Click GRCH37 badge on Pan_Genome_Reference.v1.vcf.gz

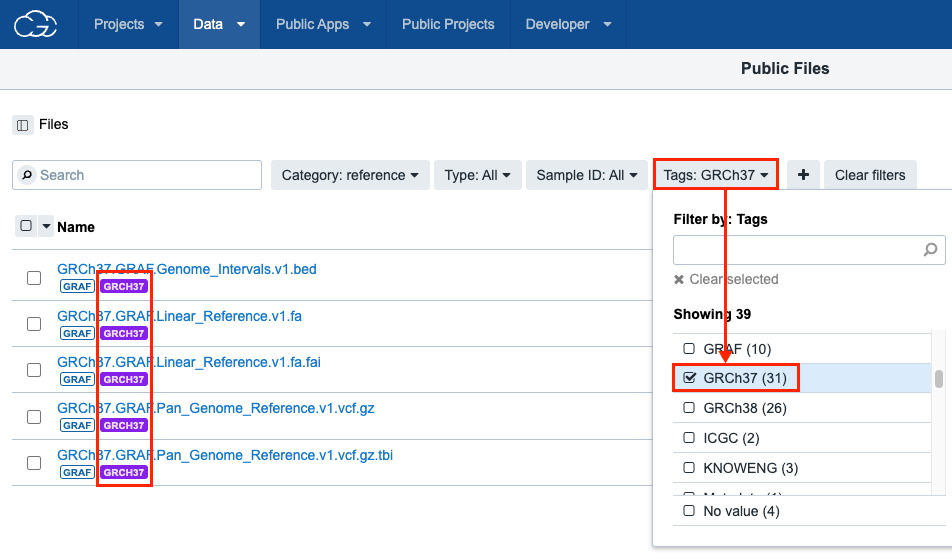click(x=124, y=425)
